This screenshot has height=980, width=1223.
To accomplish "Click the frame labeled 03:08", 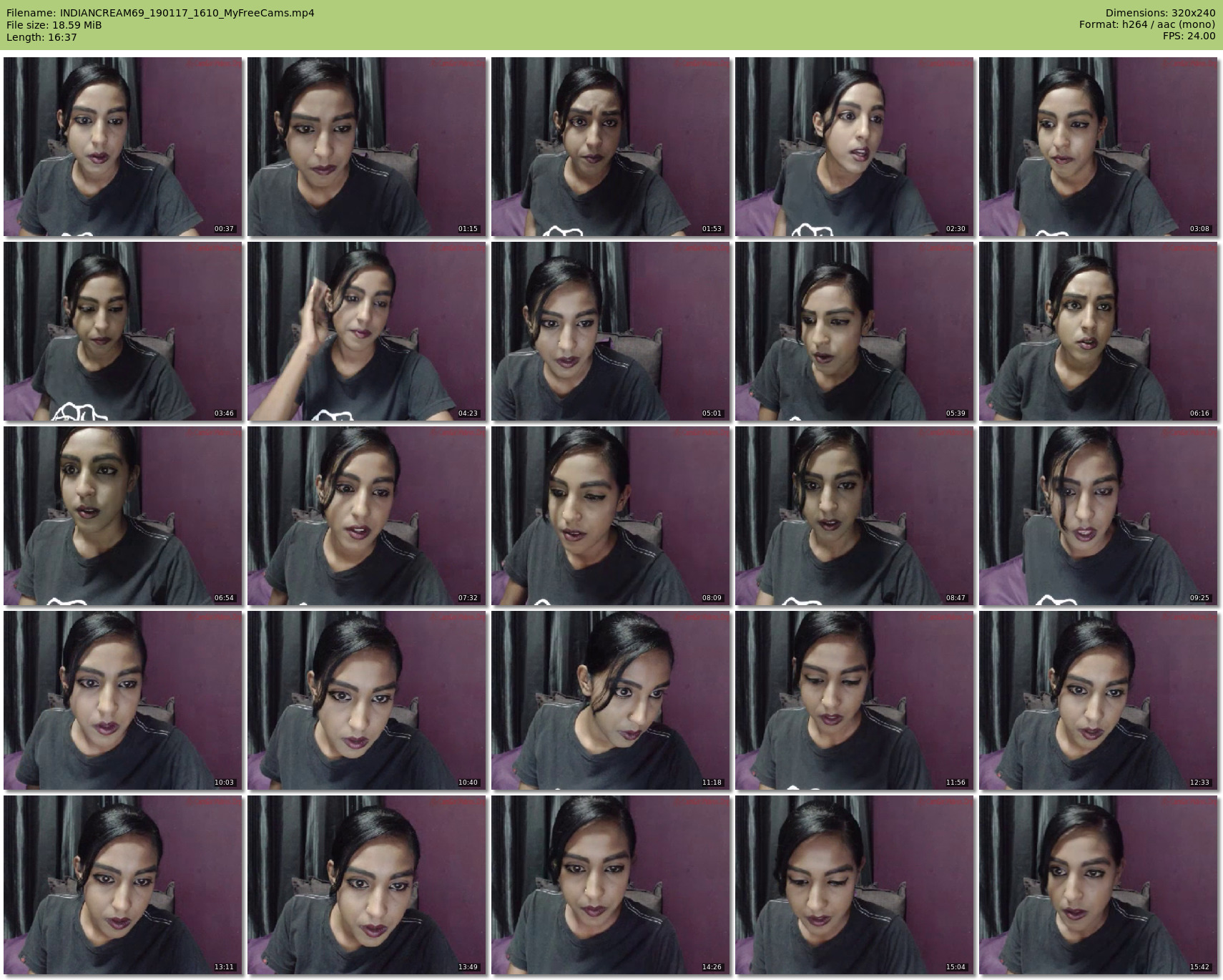I will pos(1098,147).
